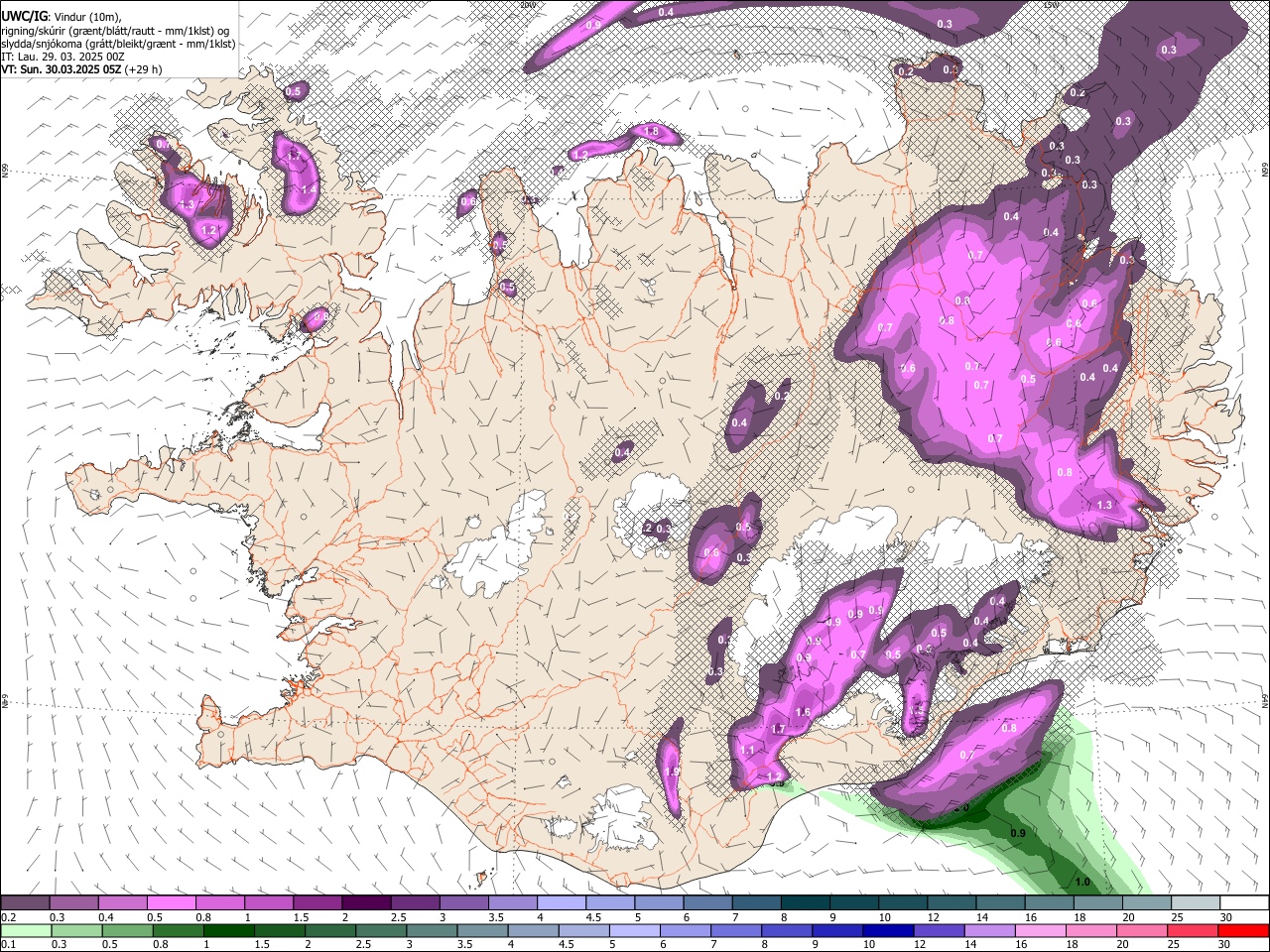This screenshot has height=952, width=1270.
Task: Click the 1.0 rain value in green area
Action: (1082, 882)
